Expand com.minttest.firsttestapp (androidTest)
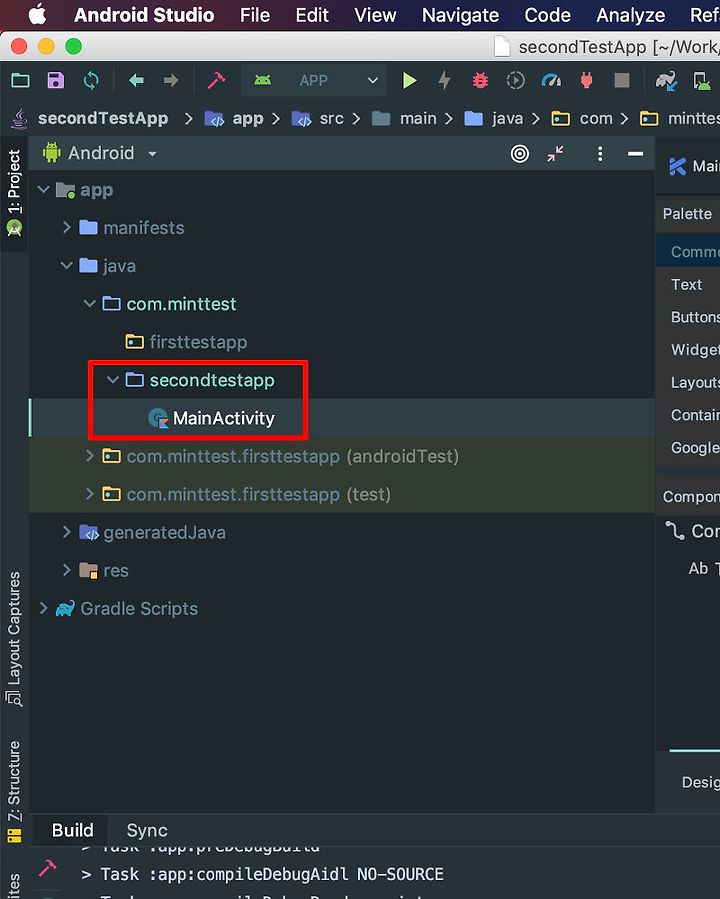720x899 pixels. click(89, 456)
